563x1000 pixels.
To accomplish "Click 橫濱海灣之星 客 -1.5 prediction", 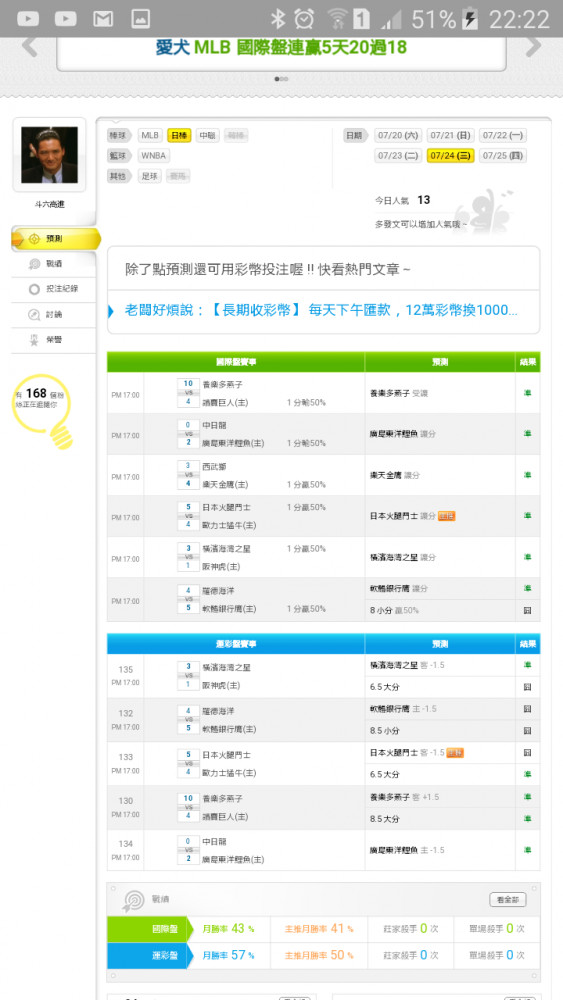I will 407,665.
